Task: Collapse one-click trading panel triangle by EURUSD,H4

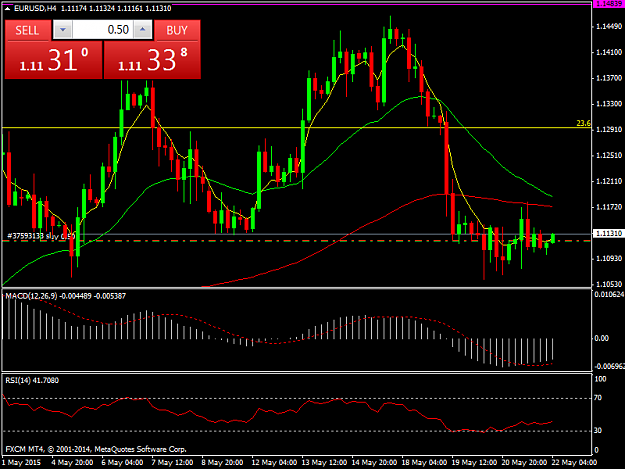Action: pyautogui.click(x=7, y=8)
